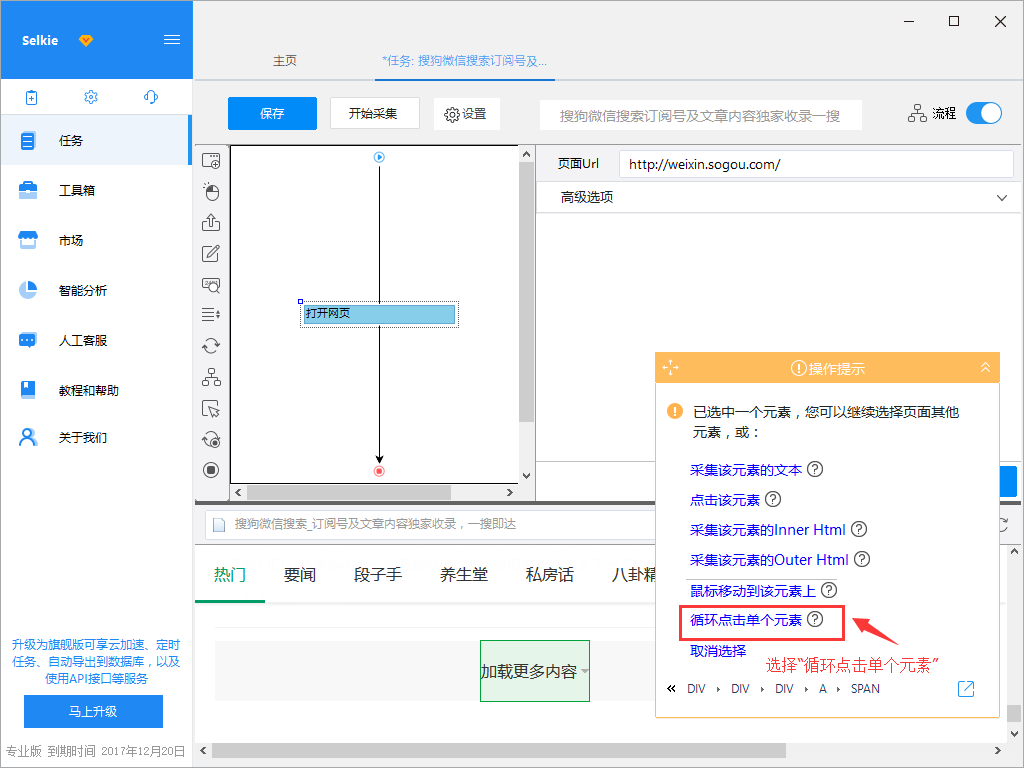Screen dimensions: 1024x768
Task: Open the gear settings icon in sidebar
Action: (x=91, y=97)
